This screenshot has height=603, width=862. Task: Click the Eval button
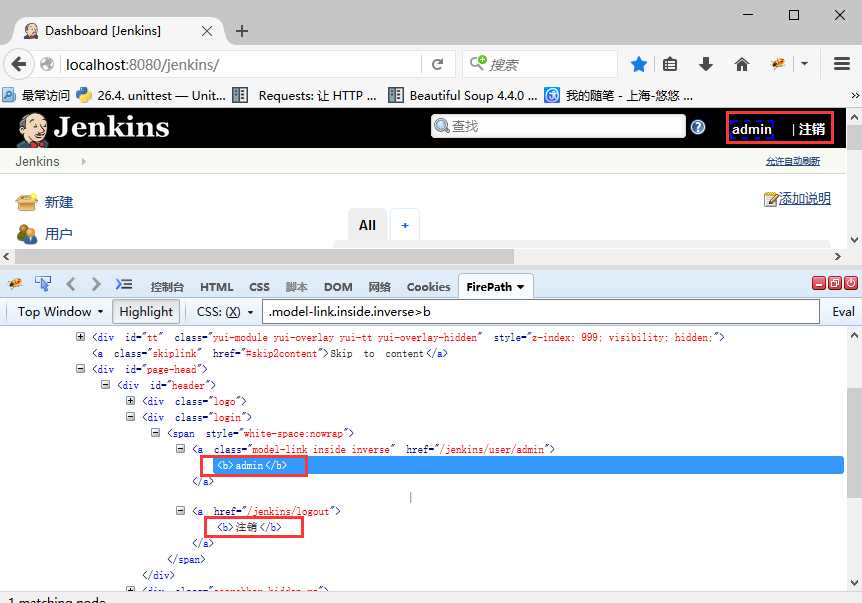[x=843, y=312]
